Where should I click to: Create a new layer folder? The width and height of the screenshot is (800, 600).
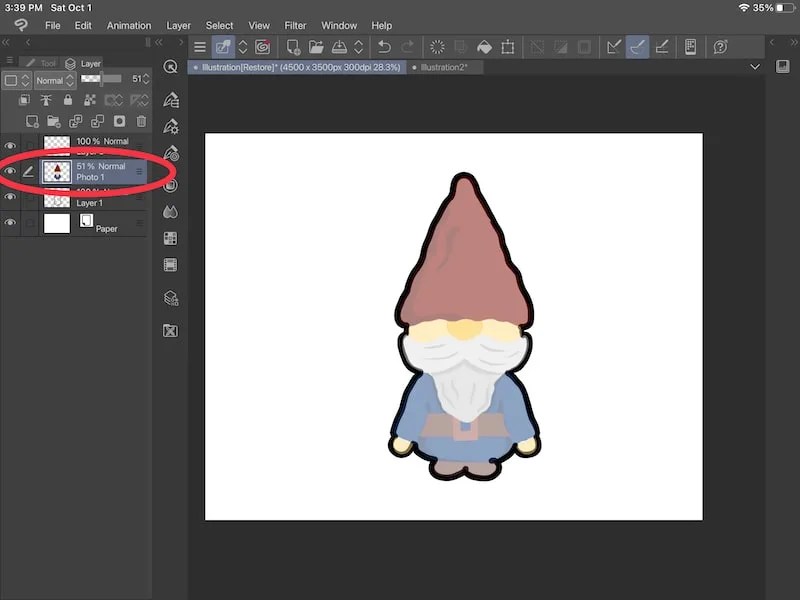tap(54, 120)
